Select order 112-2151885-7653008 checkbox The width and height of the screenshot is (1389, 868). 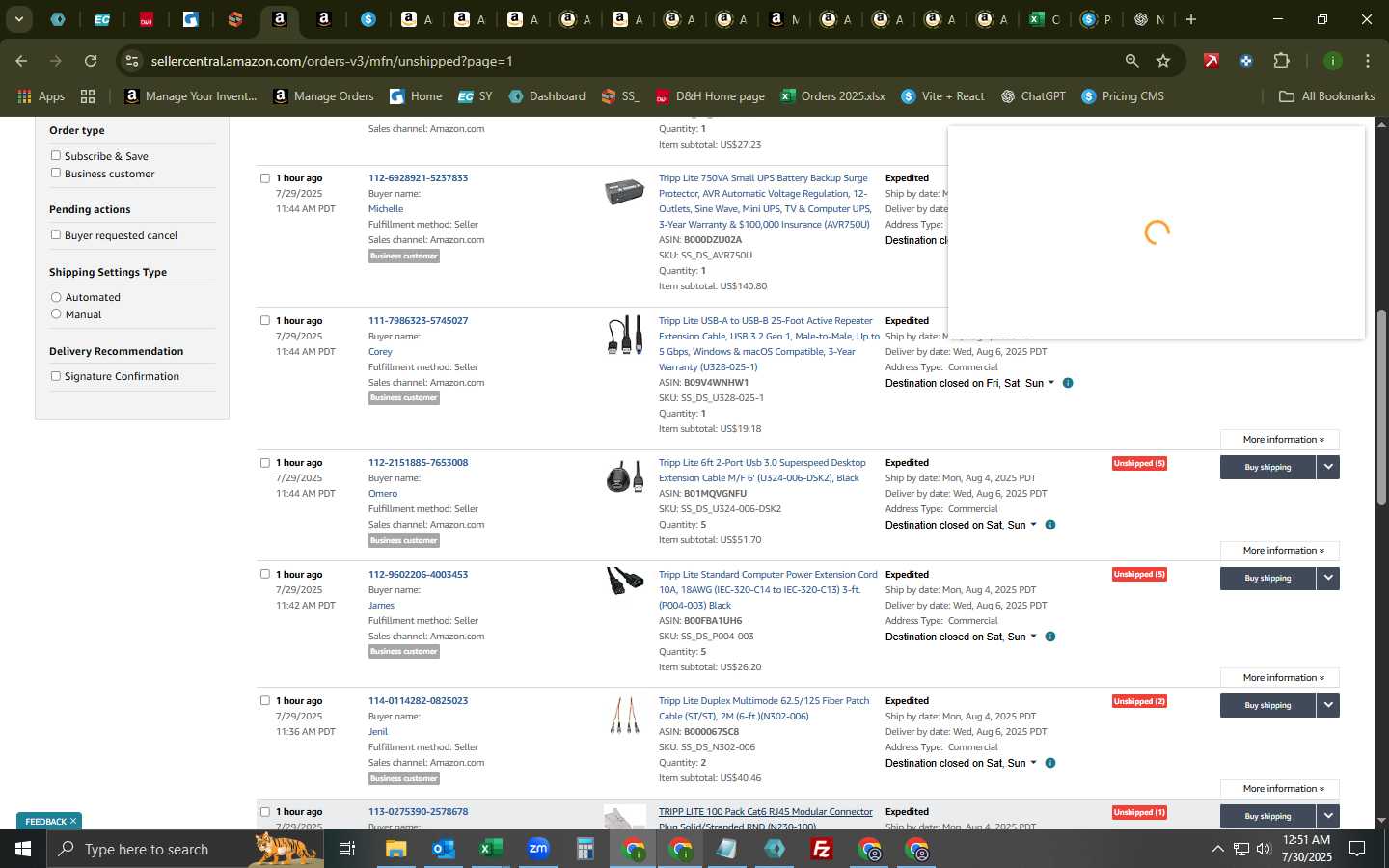(x=265, y=463)
